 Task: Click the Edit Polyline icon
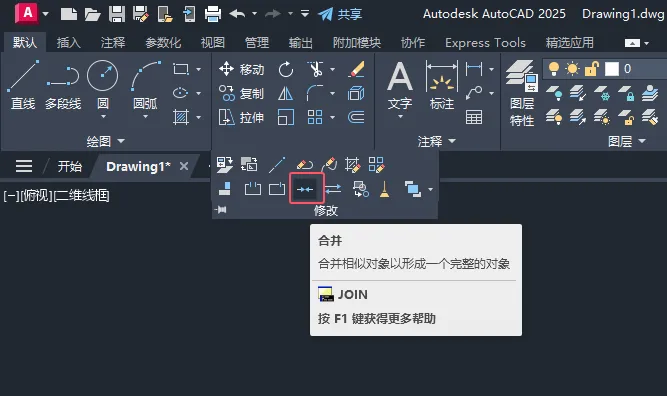(x=305, y=164)
